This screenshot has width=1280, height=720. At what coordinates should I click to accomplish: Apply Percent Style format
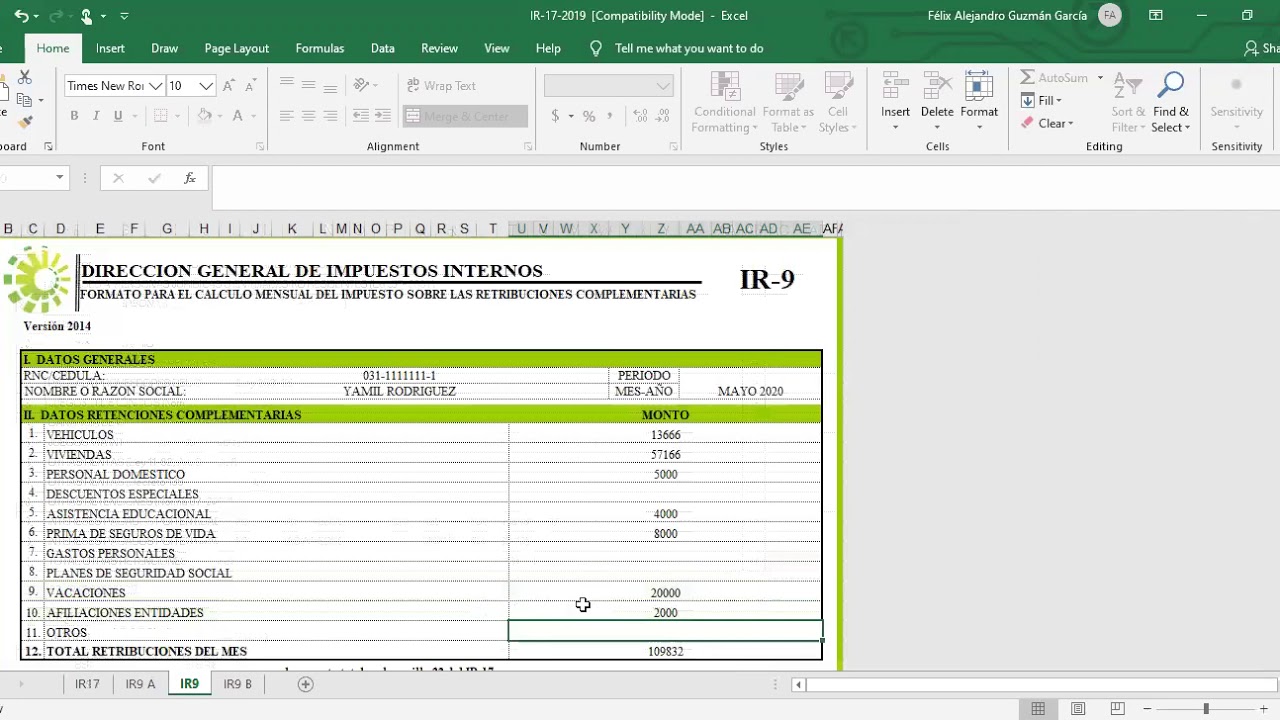[x=589, y=116]
